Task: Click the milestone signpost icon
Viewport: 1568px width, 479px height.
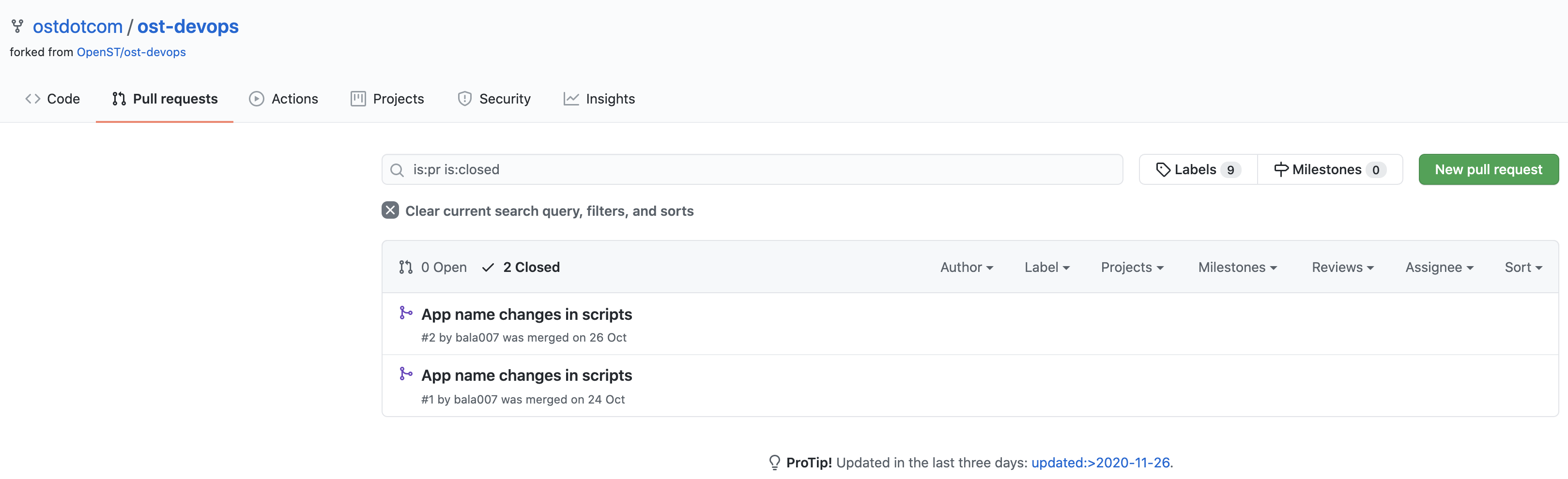Action: (1281, 170)
